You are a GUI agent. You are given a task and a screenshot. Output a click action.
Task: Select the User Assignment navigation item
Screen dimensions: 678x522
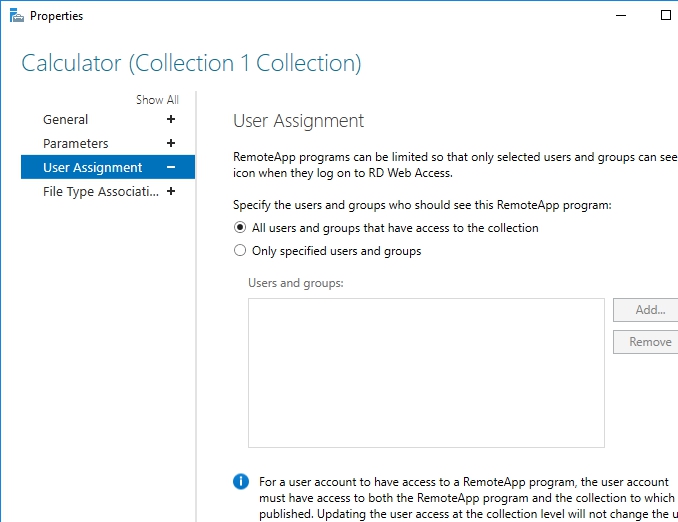click(x=93, y=168)
